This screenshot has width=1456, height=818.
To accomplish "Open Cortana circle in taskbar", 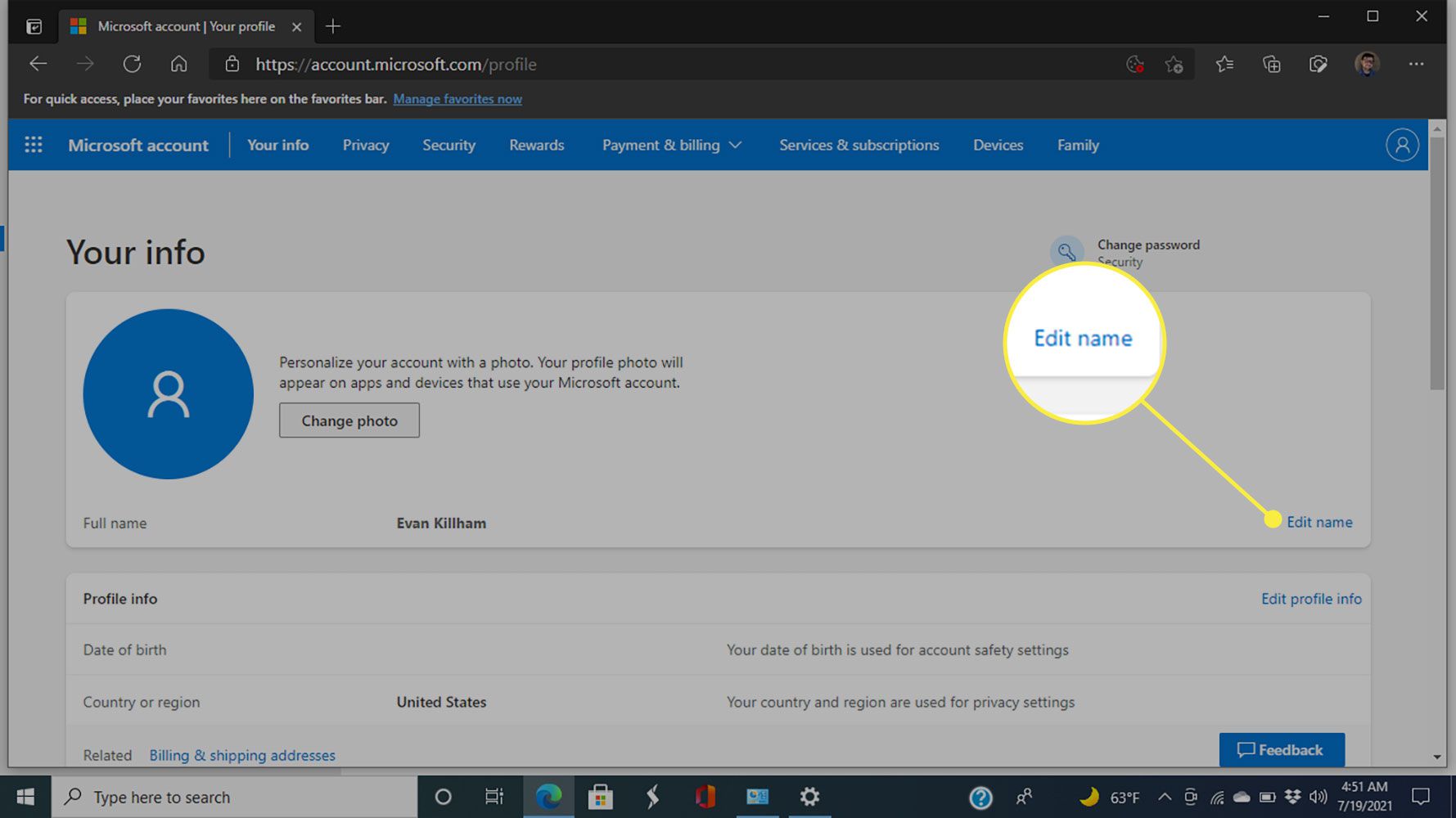I will pos(443,797).
